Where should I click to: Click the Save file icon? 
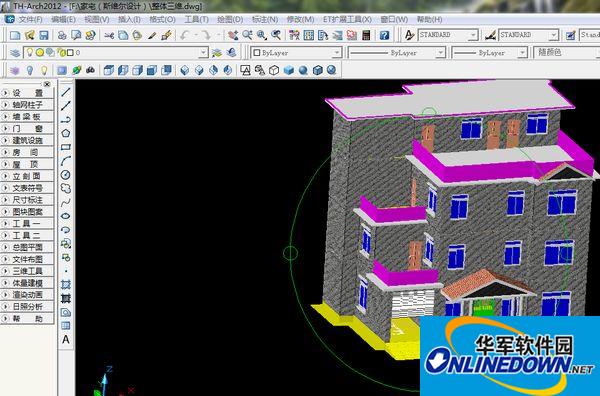44,36
